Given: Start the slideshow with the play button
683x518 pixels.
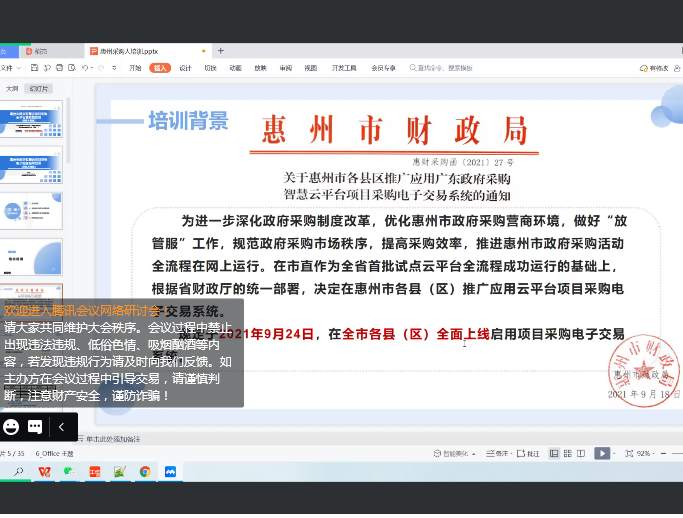Looking at the screenshot, I should [602, 454].
